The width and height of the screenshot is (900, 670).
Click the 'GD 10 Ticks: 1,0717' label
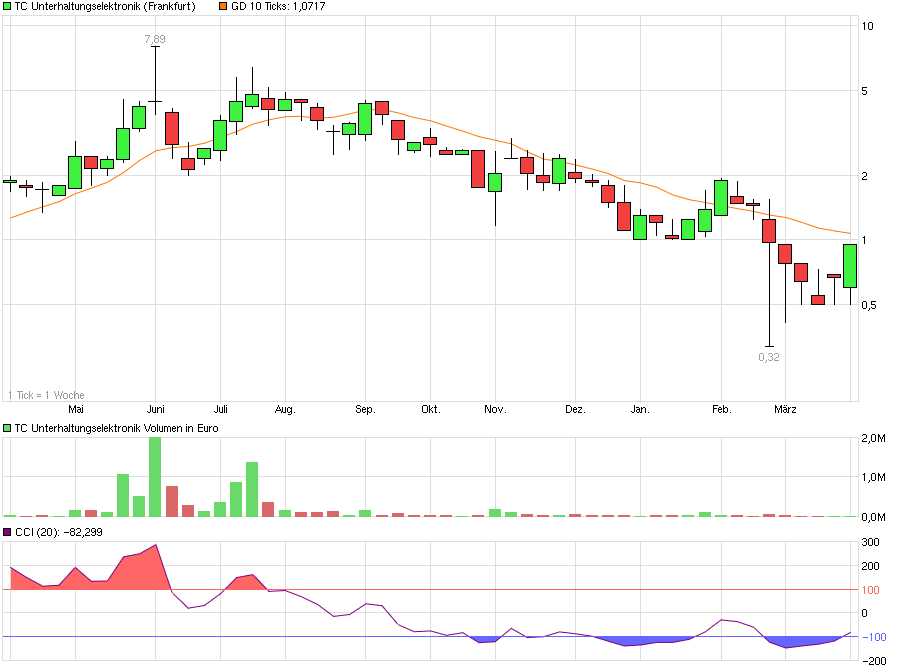278,6
